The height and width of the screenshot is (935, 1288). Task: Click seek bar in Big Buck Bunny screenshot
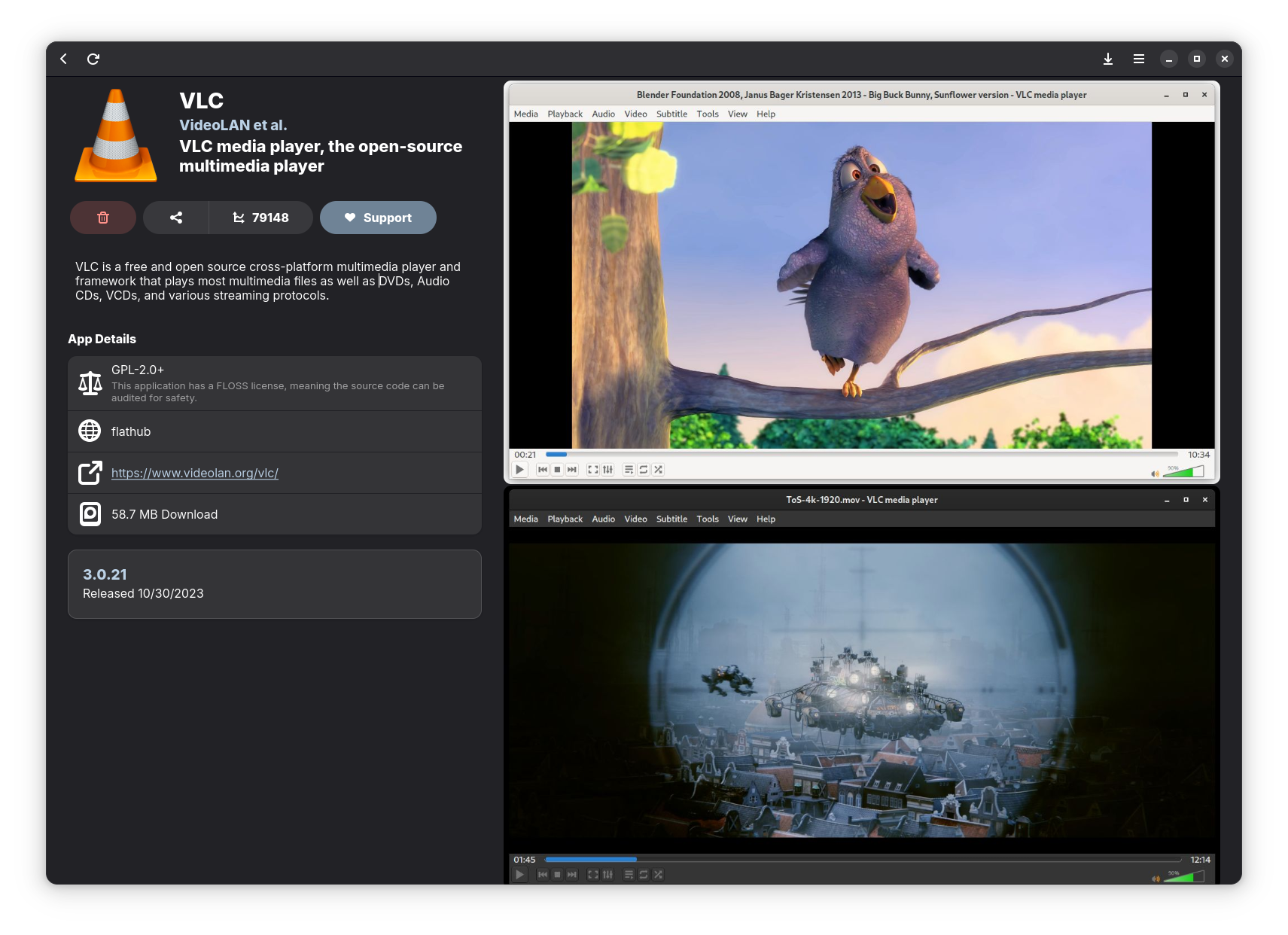(x=862, y=454)
